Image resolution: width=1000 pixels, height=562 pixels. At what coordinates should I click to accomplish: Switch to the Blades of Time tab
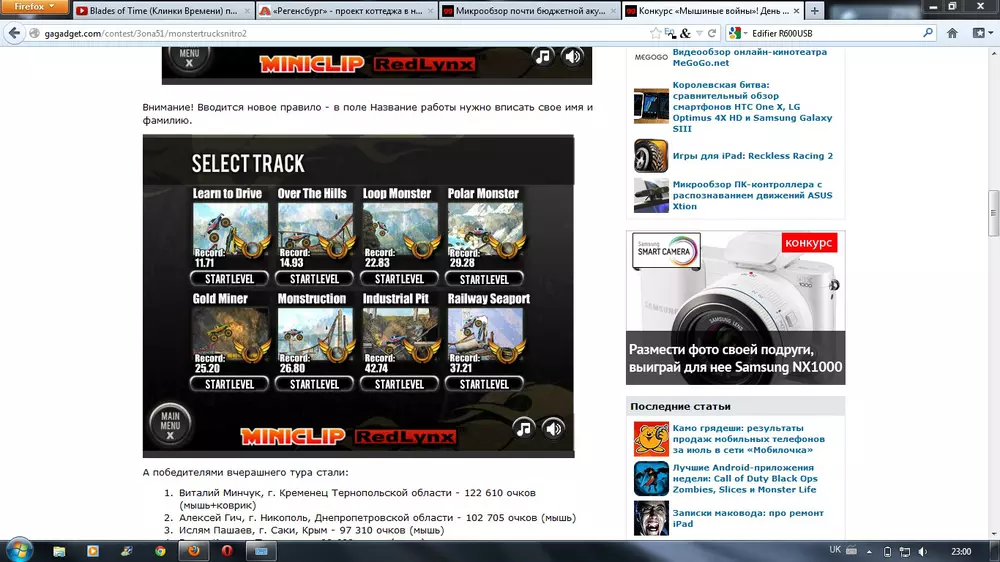click(x=160, y=11)
